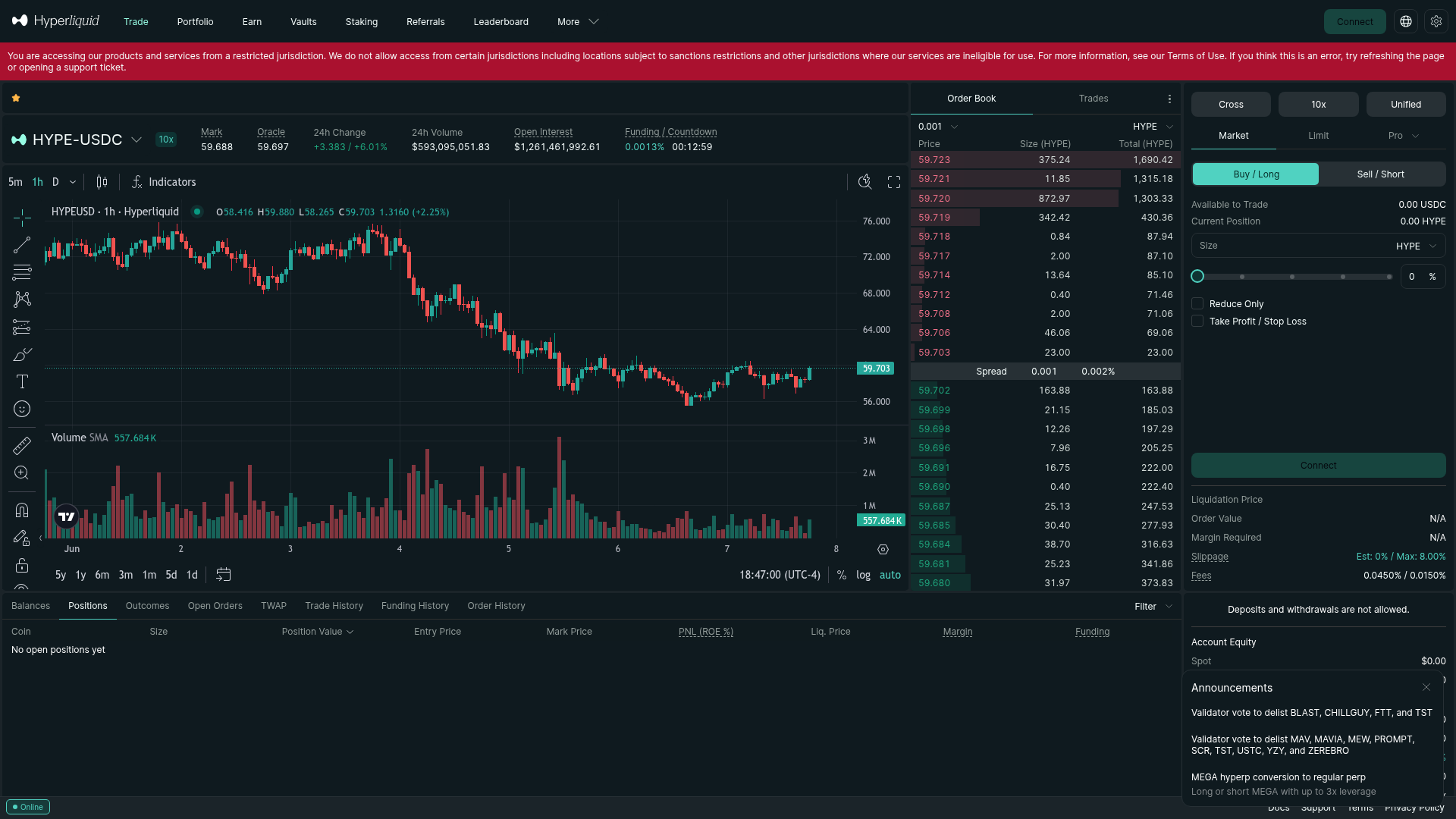
Task: Toggle logarithmic scale on the chart
Action: (864, 575)
